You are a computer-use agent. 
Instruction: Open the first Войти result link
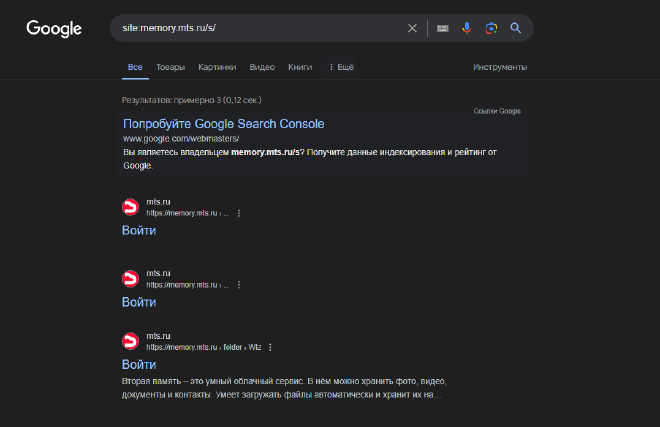click(x=139, y=230)
